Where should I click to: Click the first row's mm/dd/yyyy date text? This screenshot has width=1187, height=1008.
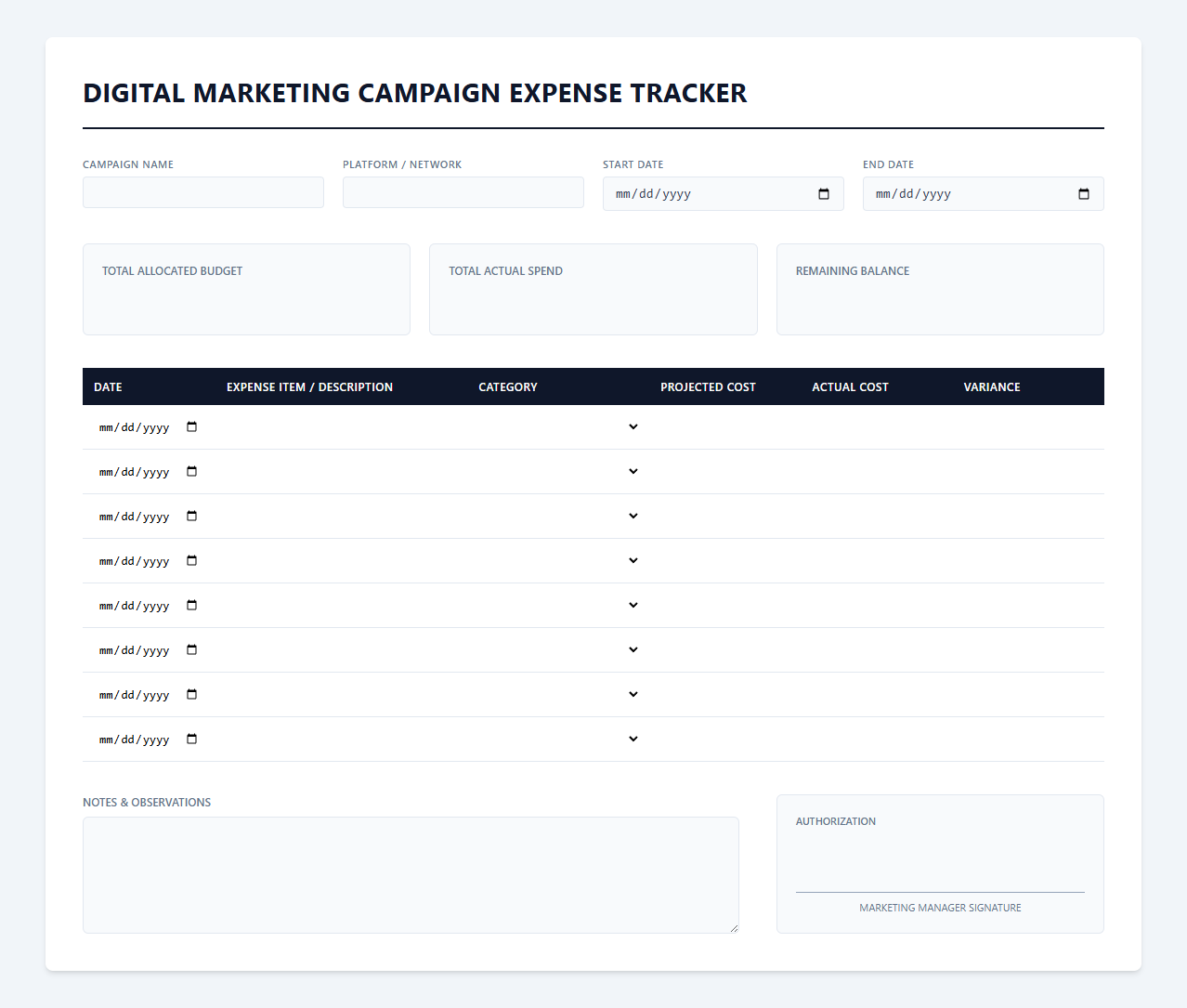click(x=135, y=427)
